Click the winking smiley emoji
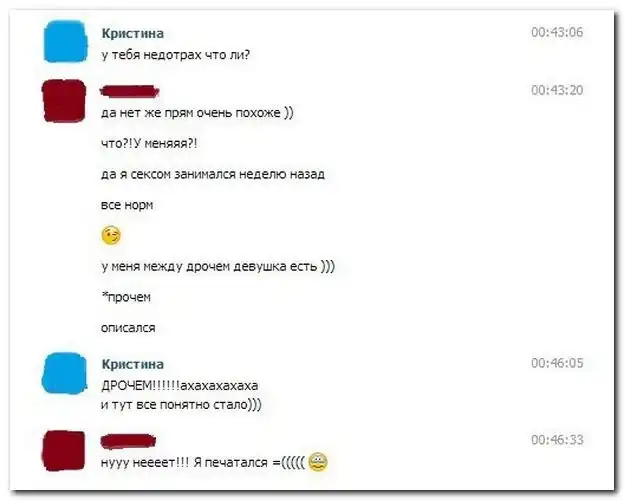The width and height of the screenshot is (625, 501). 111,236
